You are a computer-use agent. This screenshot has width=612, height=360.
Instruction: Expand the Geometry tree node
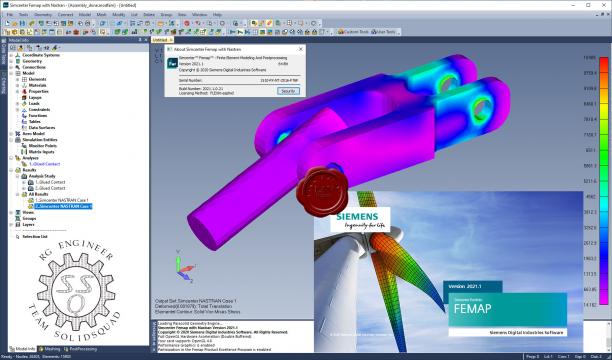click(11, 61)
